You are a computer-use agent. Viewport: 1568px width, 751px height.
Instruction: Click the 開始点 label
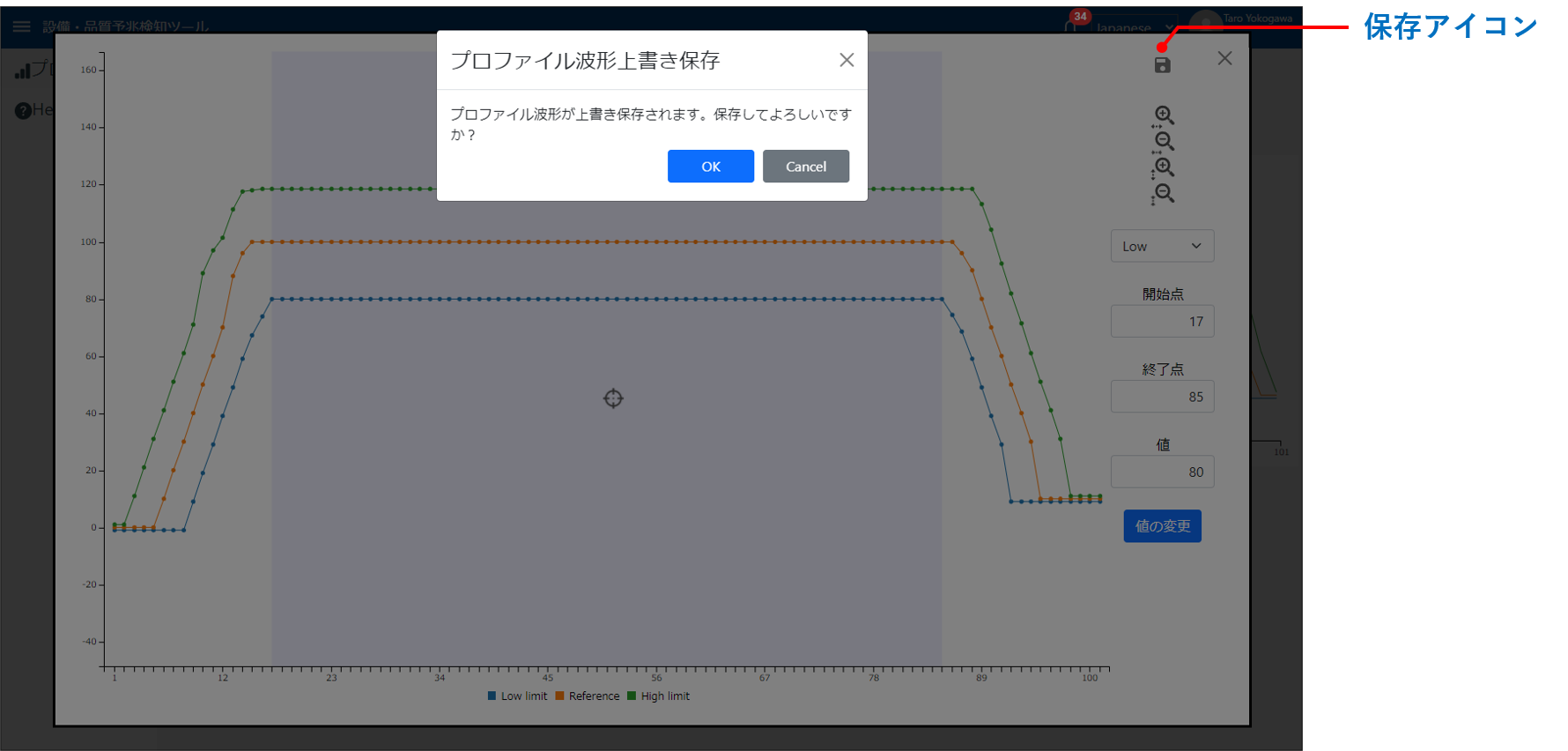1163,294
